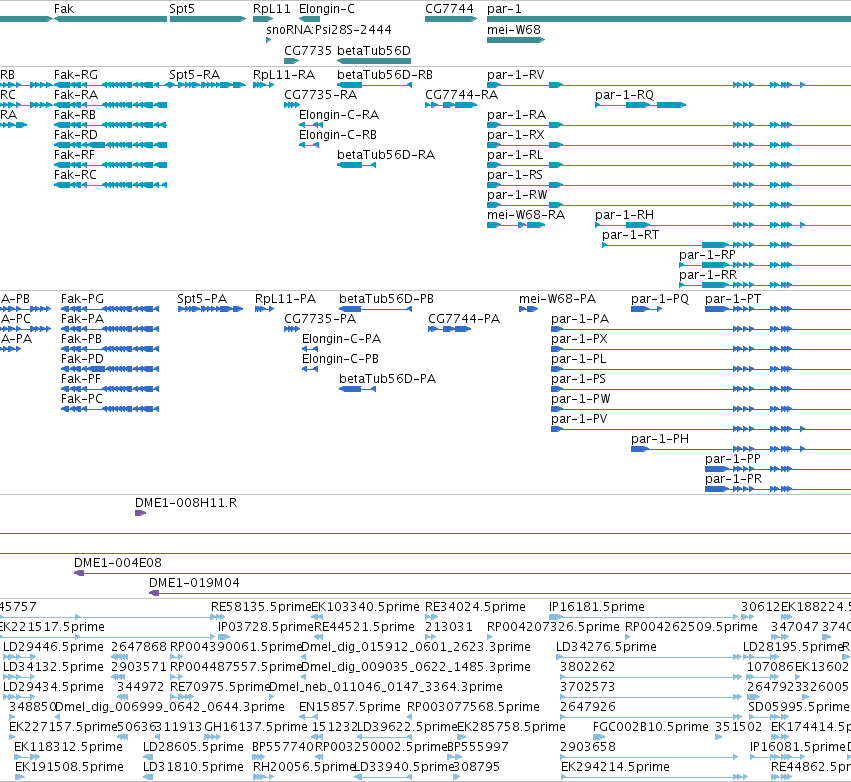Screen dimensions: 851x782
Task: Click the Elongin-C-RB transcript
Action: [x=309, y=145]
